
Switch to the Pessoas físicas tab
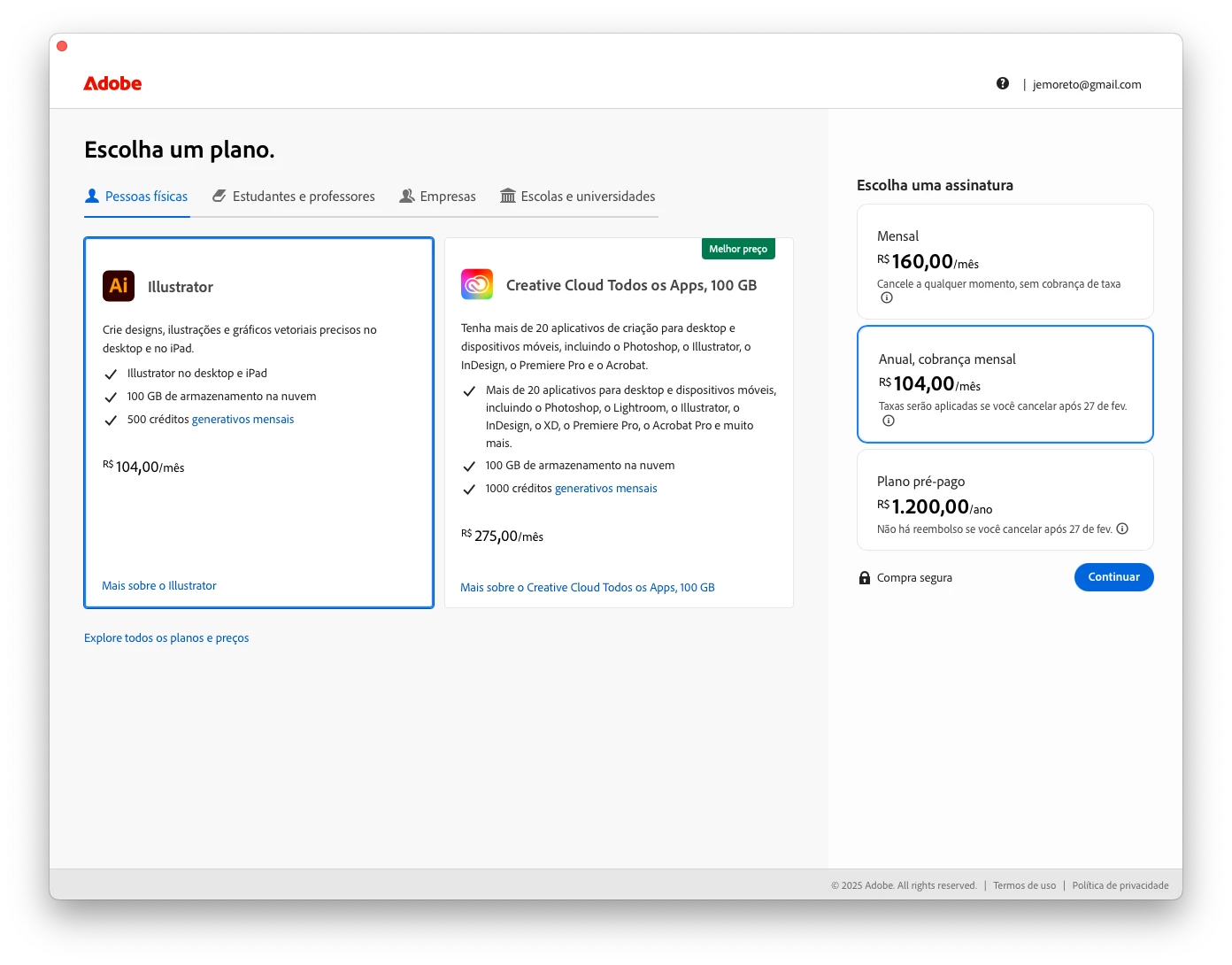click(x=137, y=197)
